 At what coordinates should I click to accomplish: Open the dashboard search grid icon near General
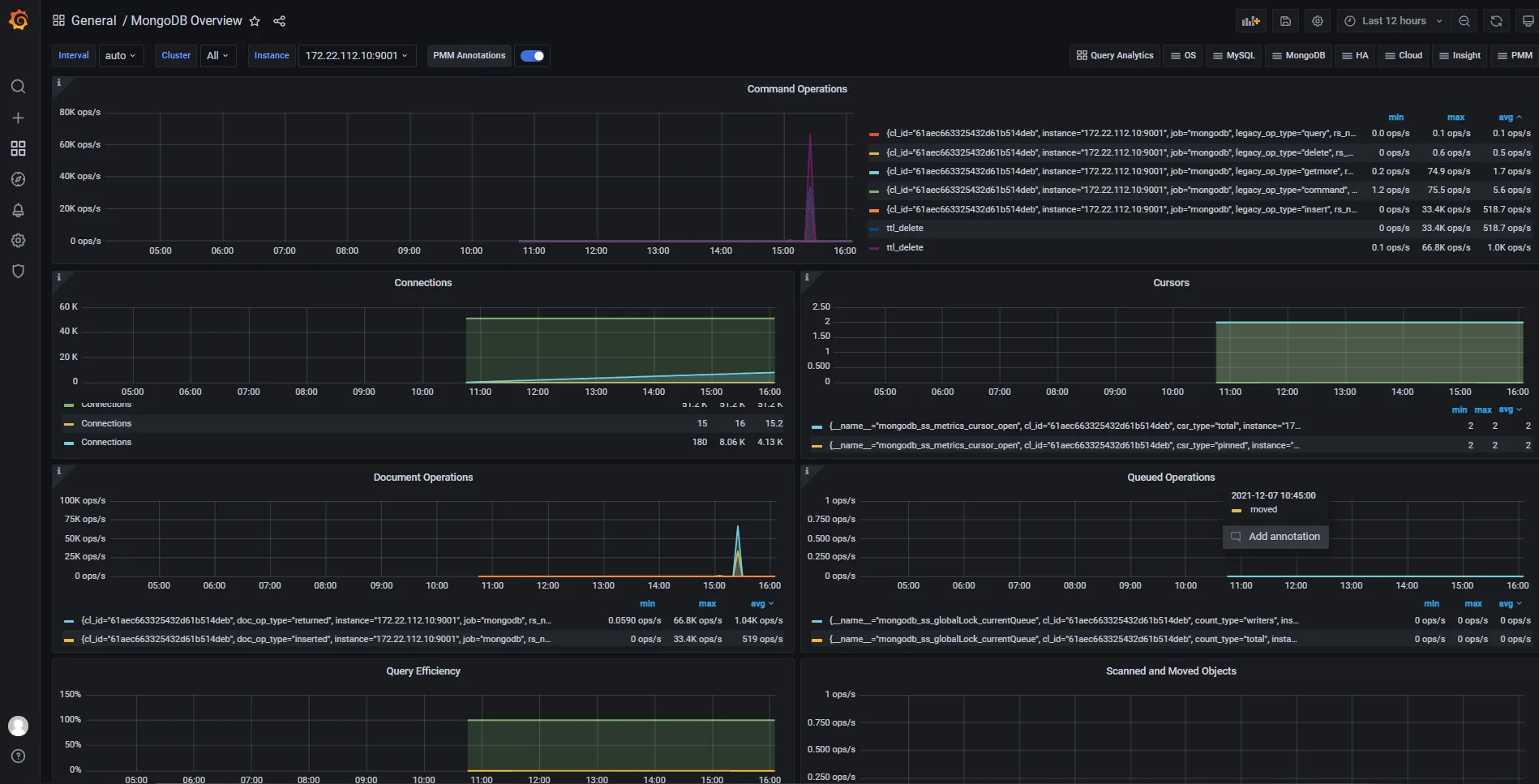[x=58, y=21]
